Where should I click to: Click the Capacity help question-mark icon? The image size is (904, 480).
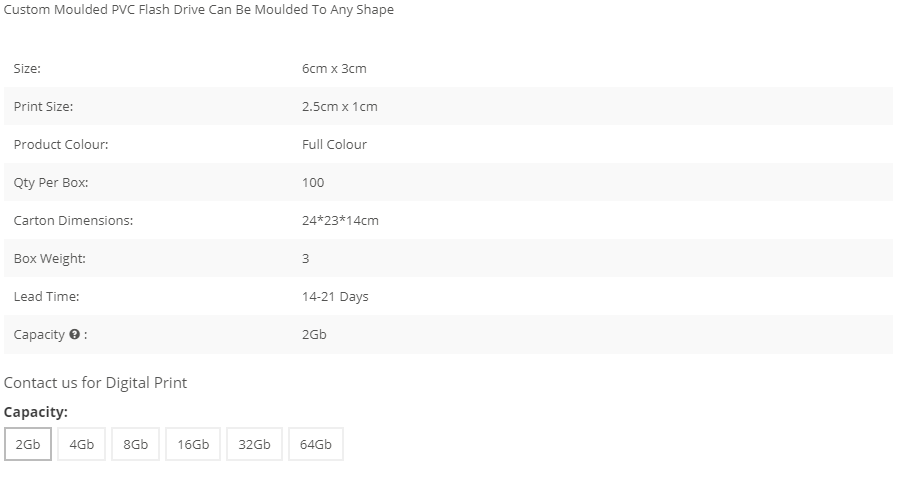tap(74, 334)
